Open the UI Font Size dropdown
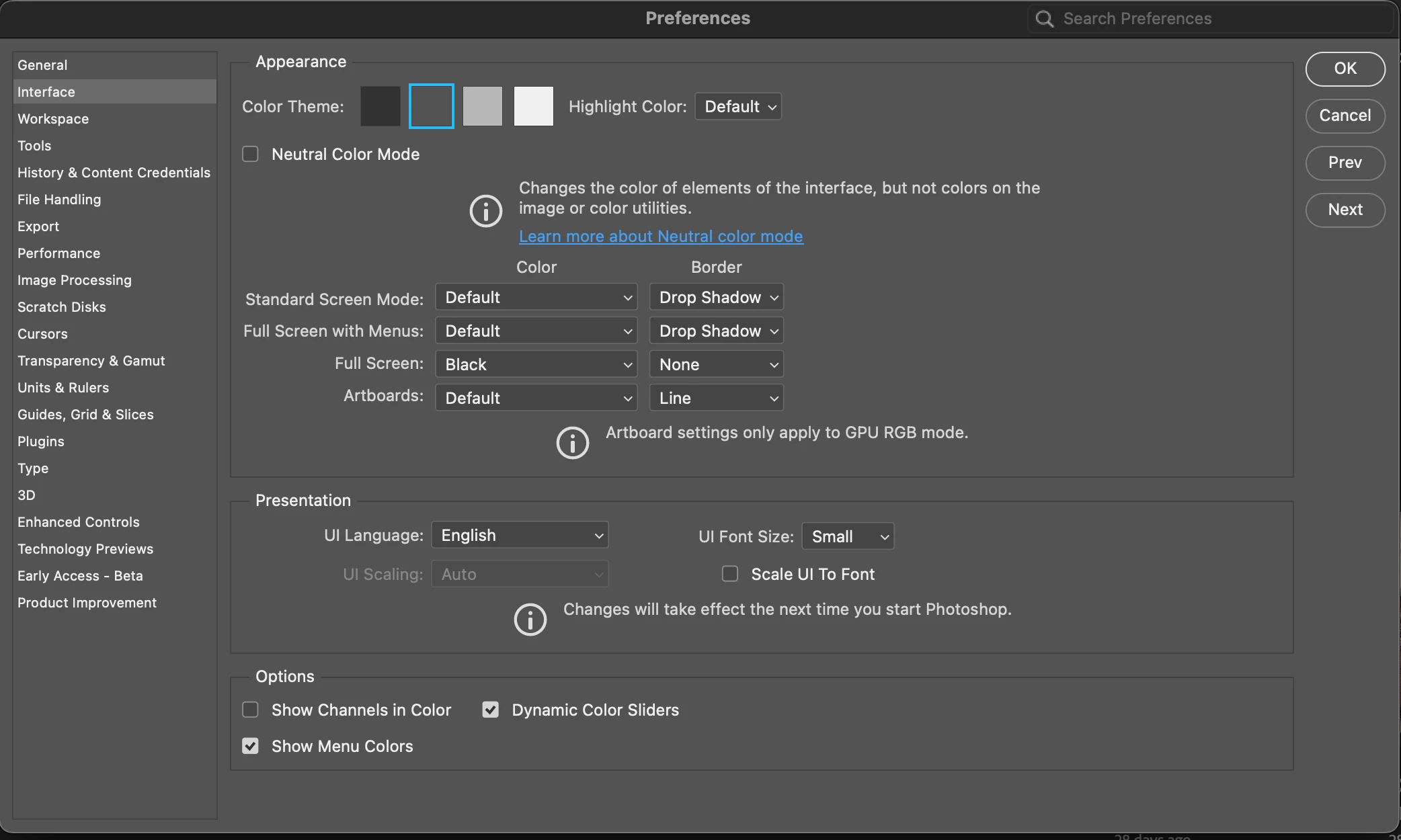 click(x=848, y=537)
